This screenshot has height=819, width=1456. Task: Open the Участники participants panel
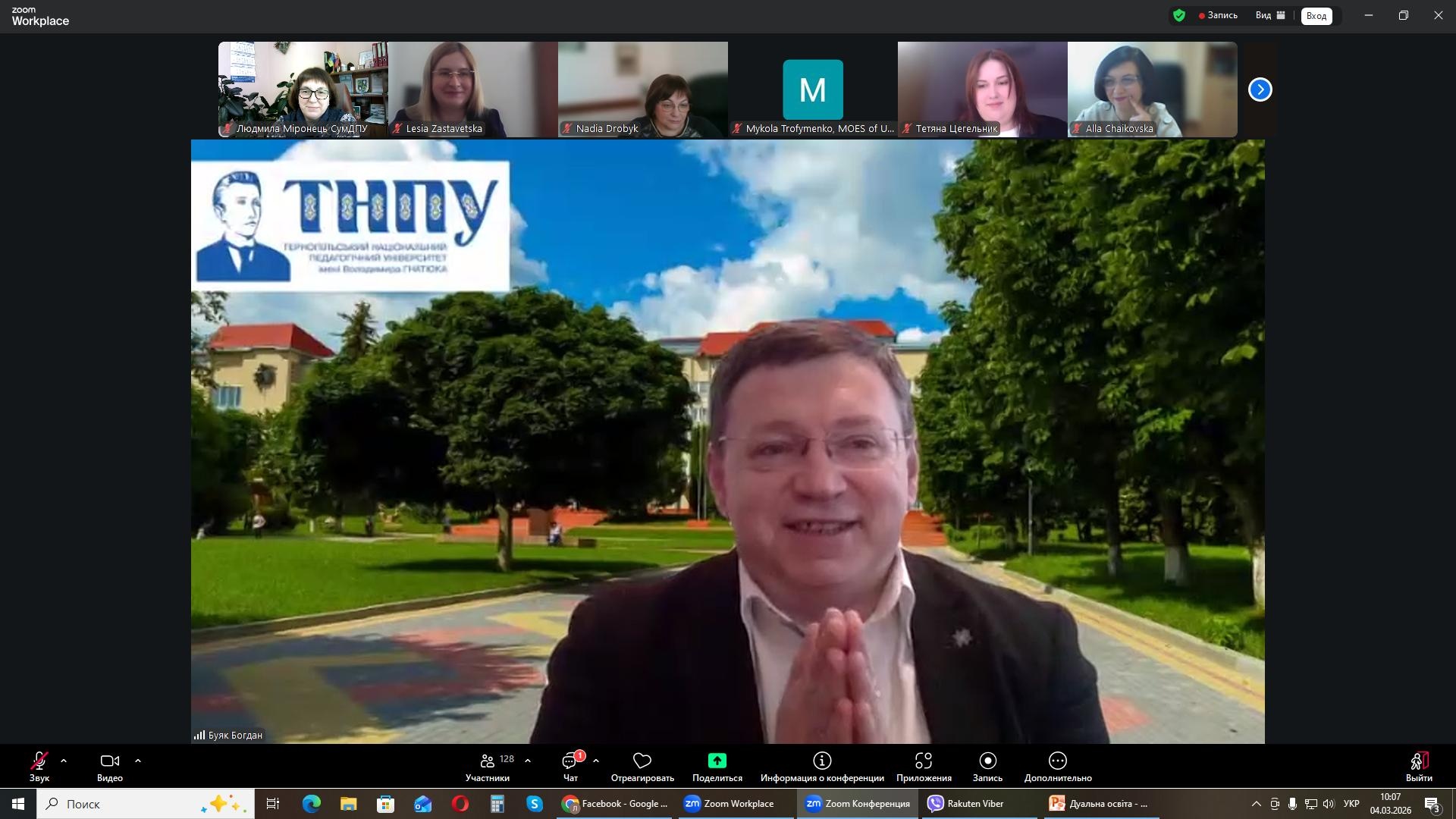click(488, 766)
